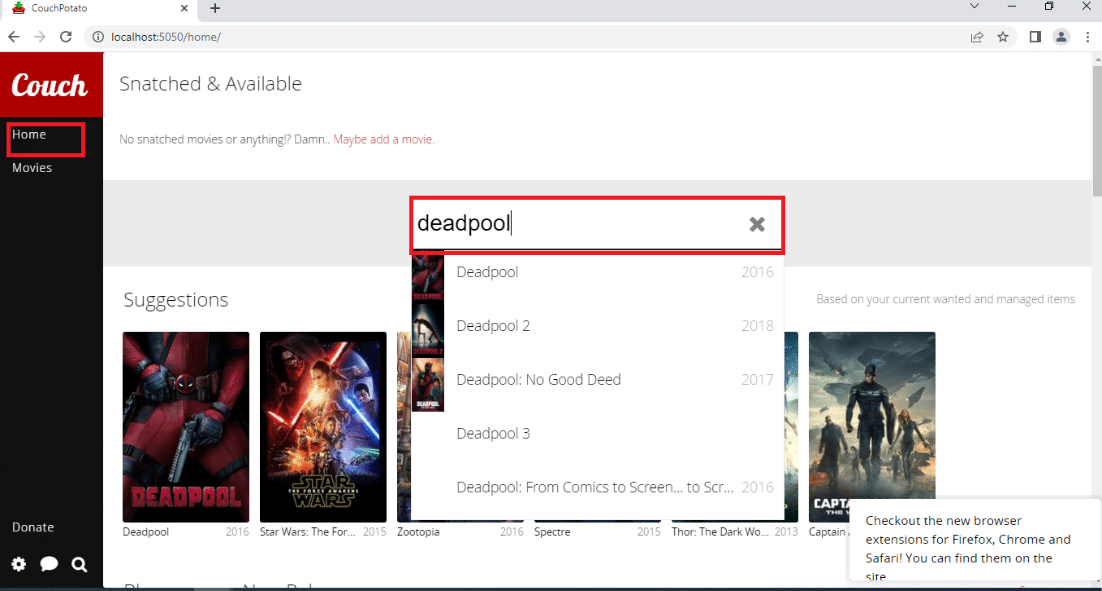The height and width of the screenshot is (591, 1102).
Task: Click Star Wars: The For... title
Action: pyautogui.click(x=308, y=532)
